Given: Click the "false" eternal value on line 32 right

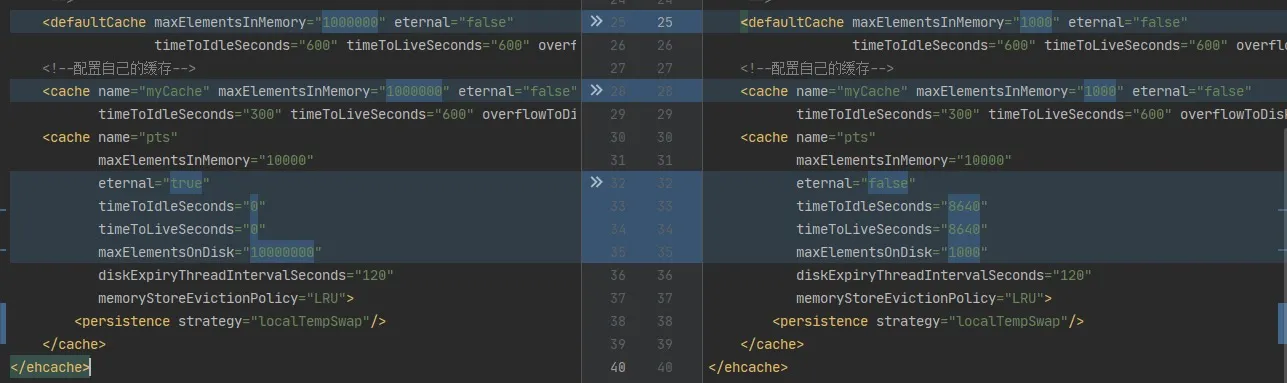Looking at the screenshot, I should [888, 183].
